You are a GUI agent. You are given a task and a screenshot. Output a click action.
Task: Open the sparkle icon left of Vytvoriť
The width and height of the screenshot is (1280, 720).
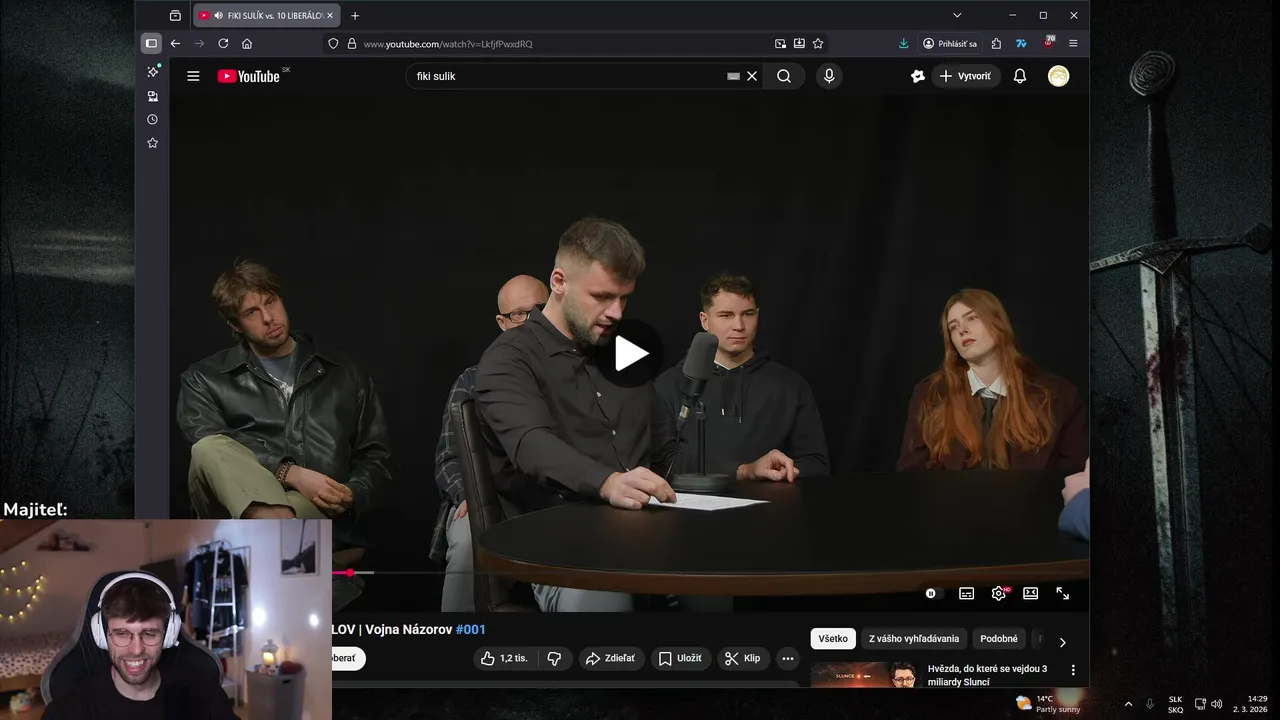(x=917, y=76)
